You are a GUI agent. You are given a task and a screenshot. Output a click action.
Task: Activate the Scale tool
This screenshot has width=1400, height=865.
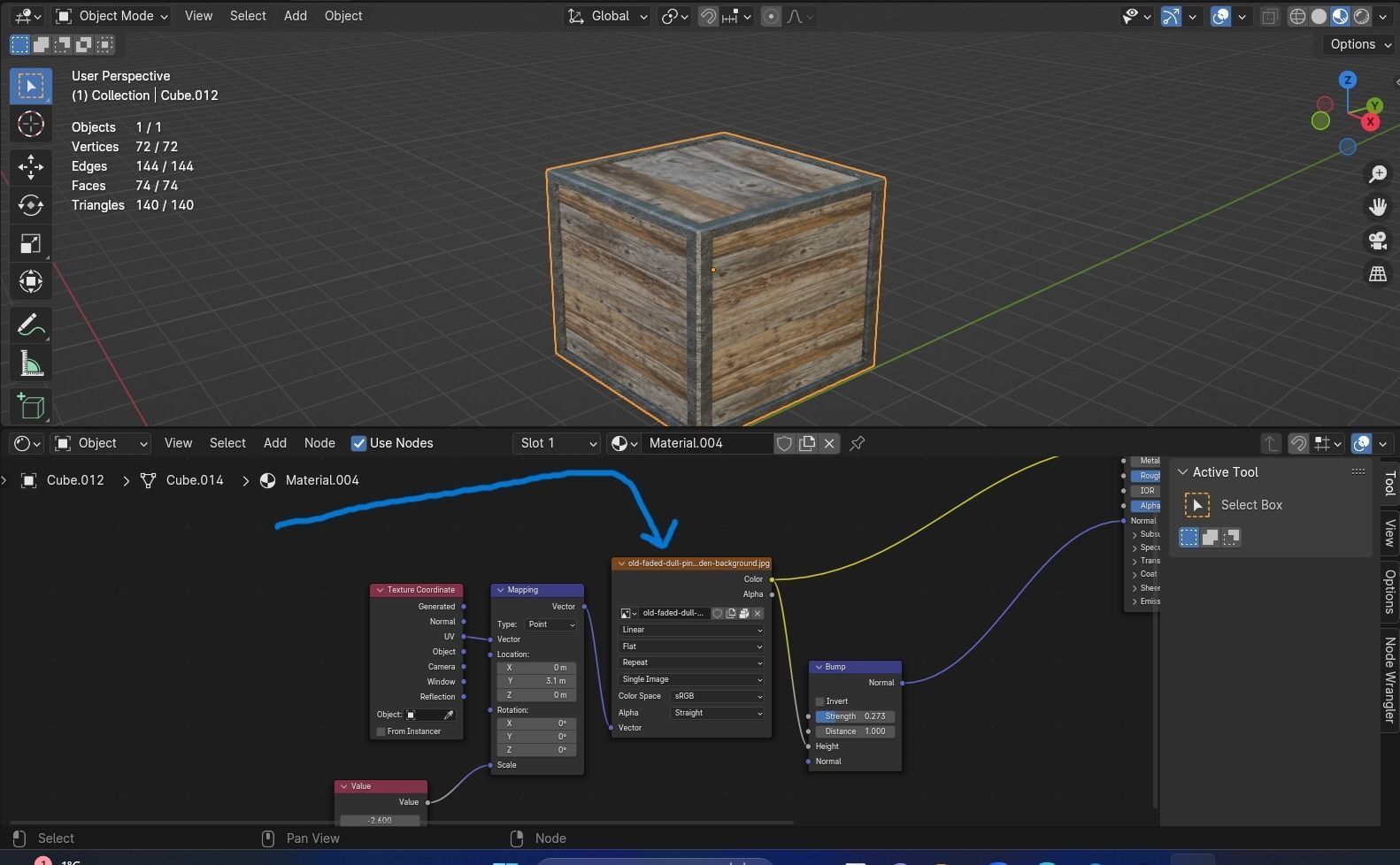tap(31, 244)
